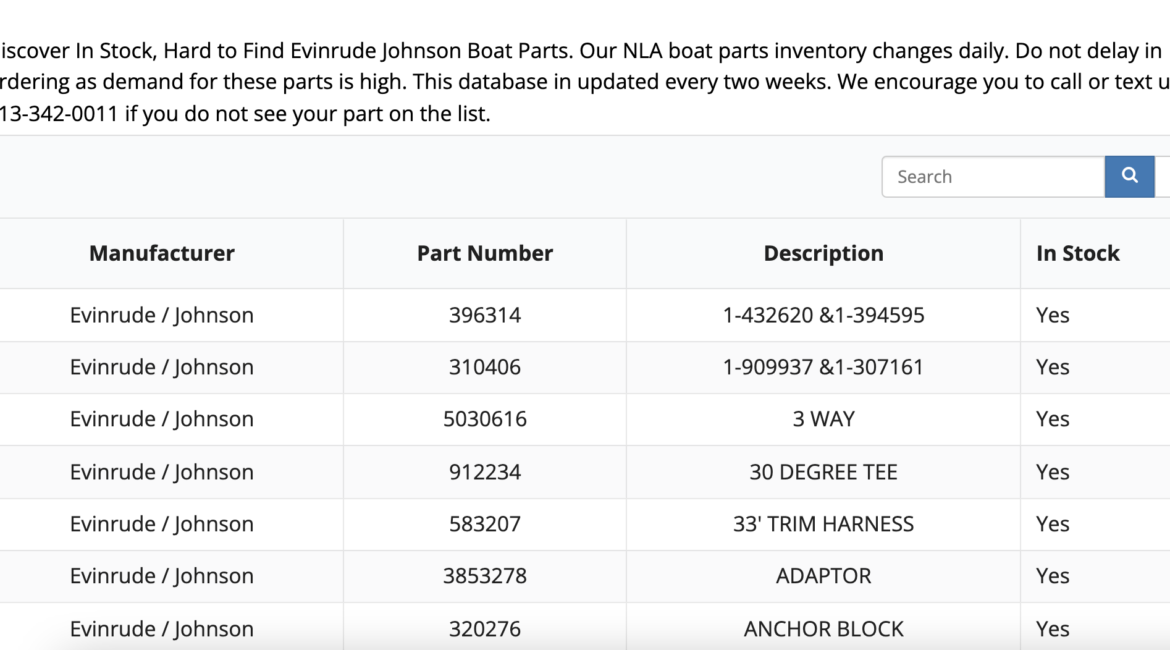
Task: Click the Description column header
Action: (x=823, y=254)
